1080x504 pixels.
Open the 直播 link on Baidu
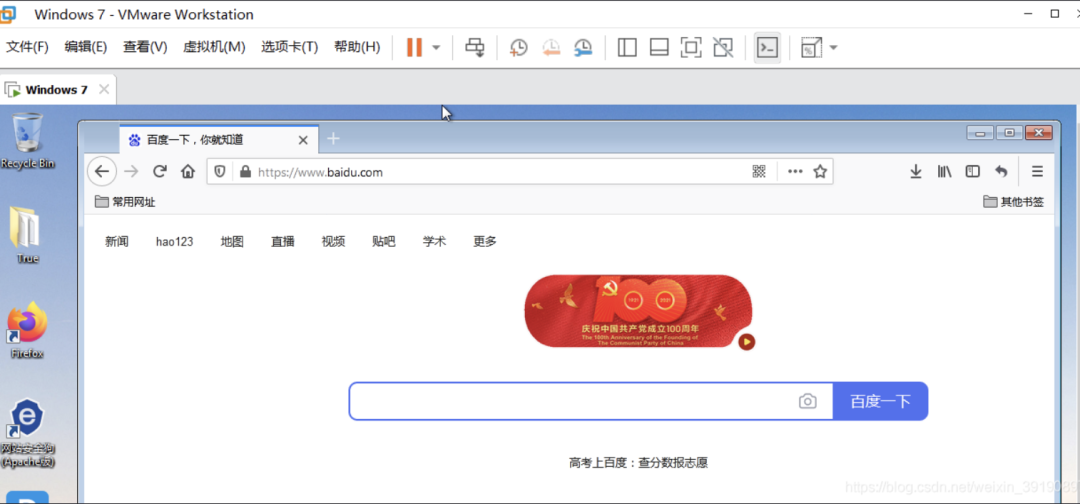point(282,242)
